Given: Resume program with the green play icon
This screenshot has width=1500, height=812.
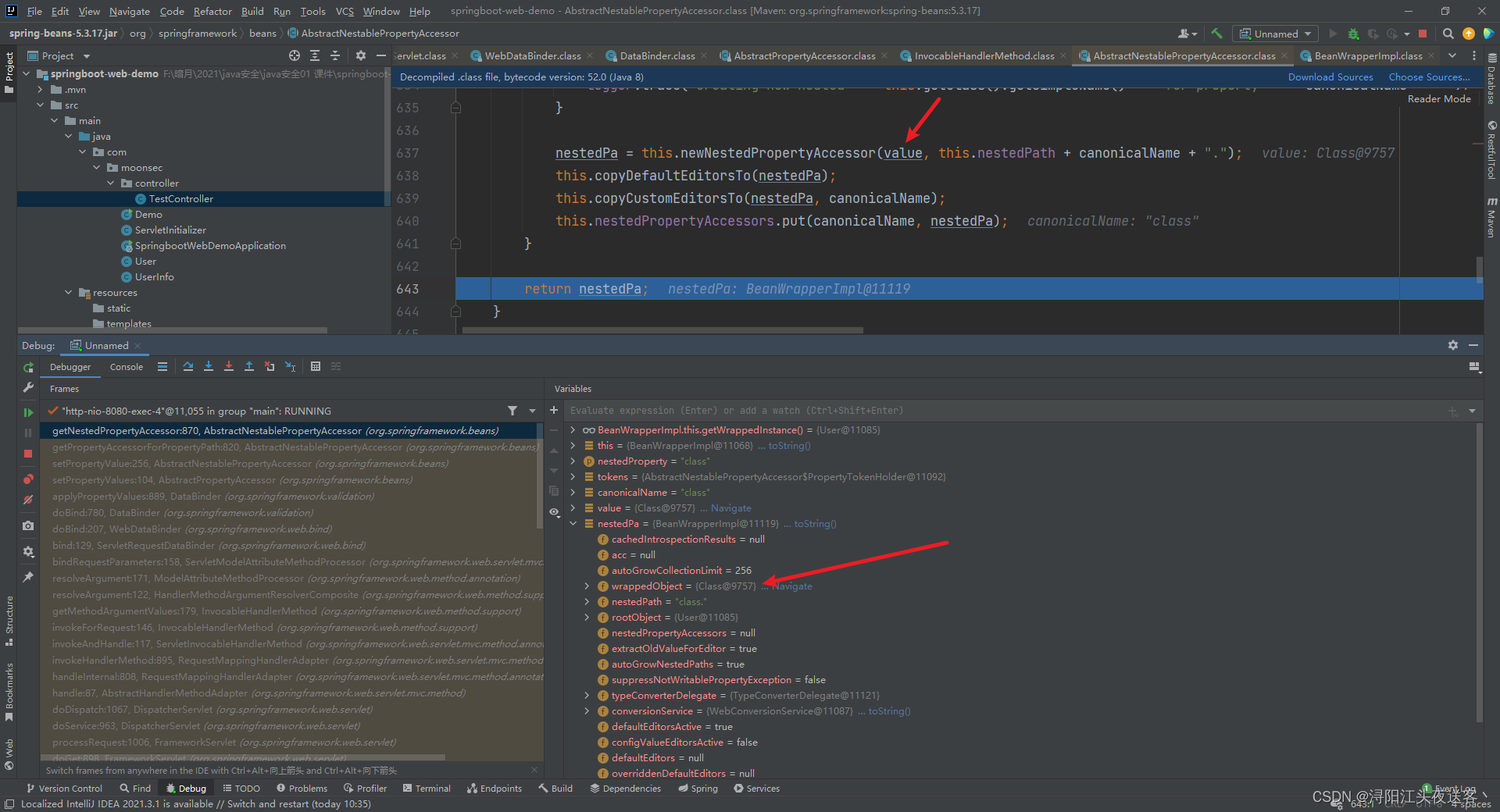Looking at the screenshot, I should (x=28, y=412).
